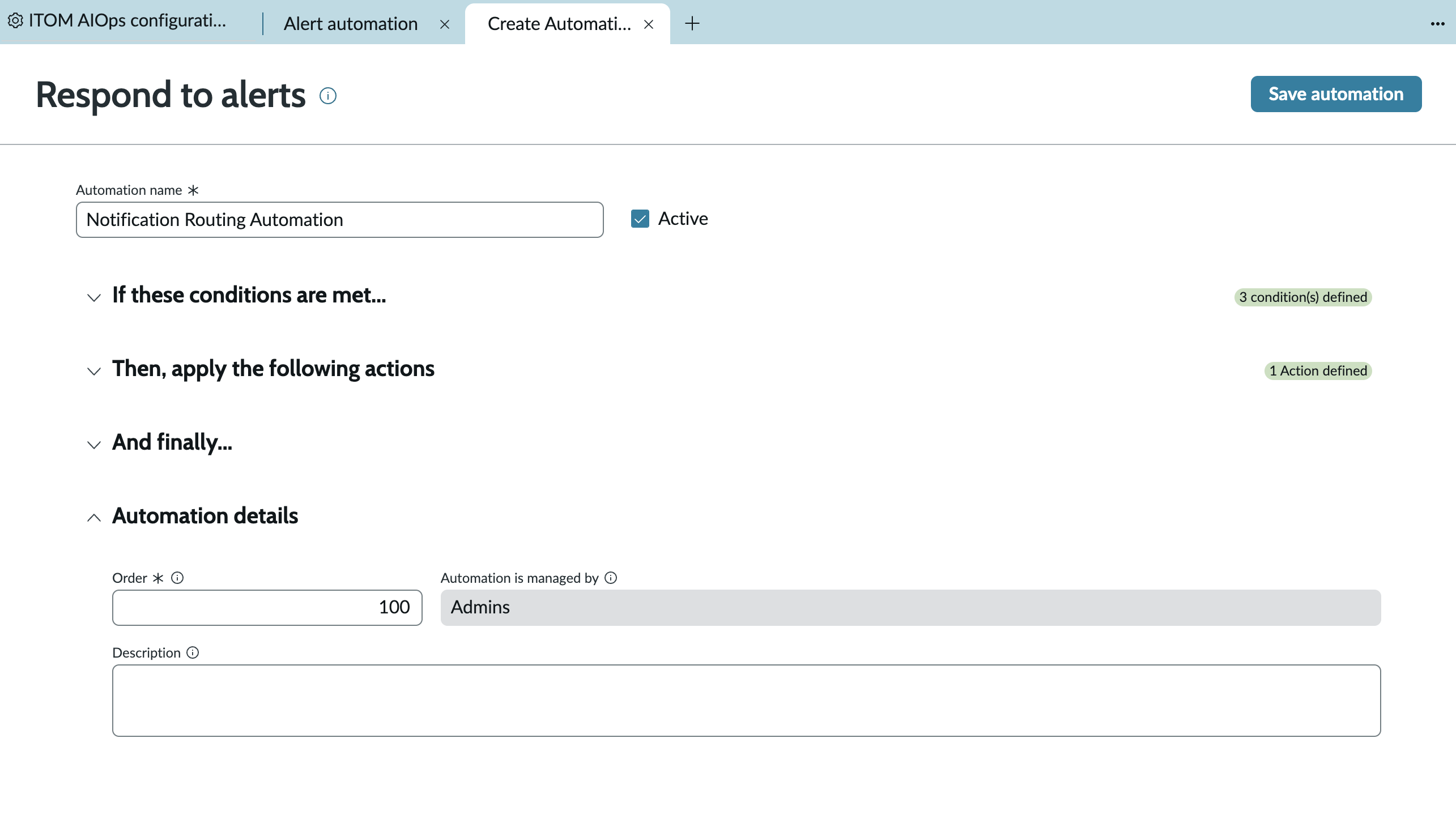Expand Then, apply the following actions section
The width and height of the screenshot is (1456, 819).
[x=94, y=371]
